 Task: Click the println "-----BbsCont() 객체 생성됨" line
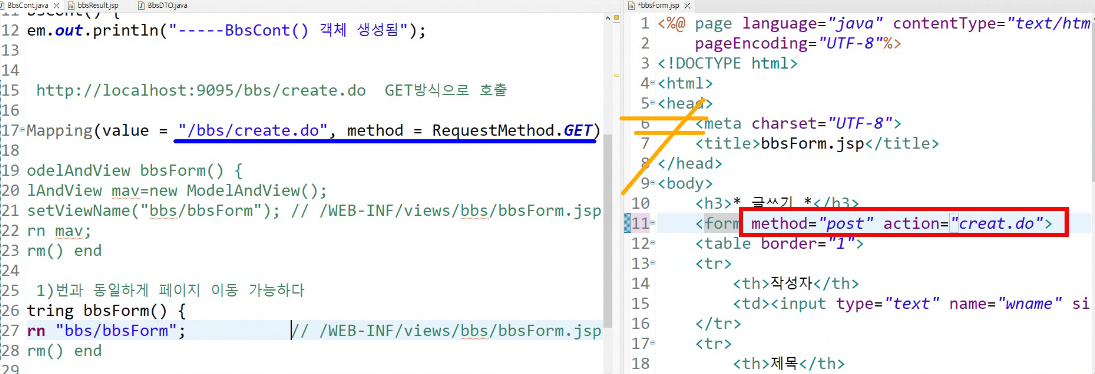226,31
